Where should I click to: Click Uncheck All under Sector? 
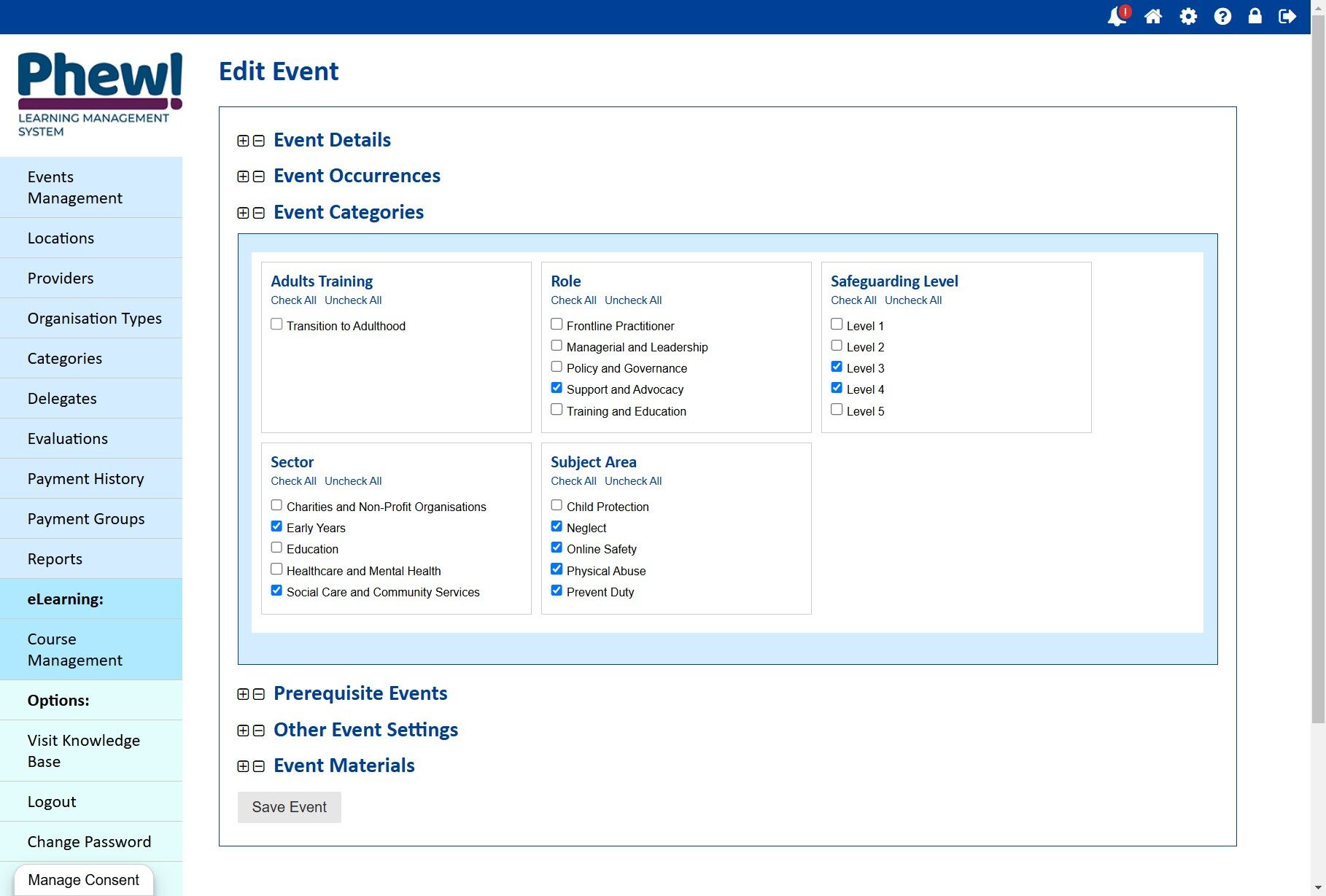pyautogui.click(x=353, y=481)
